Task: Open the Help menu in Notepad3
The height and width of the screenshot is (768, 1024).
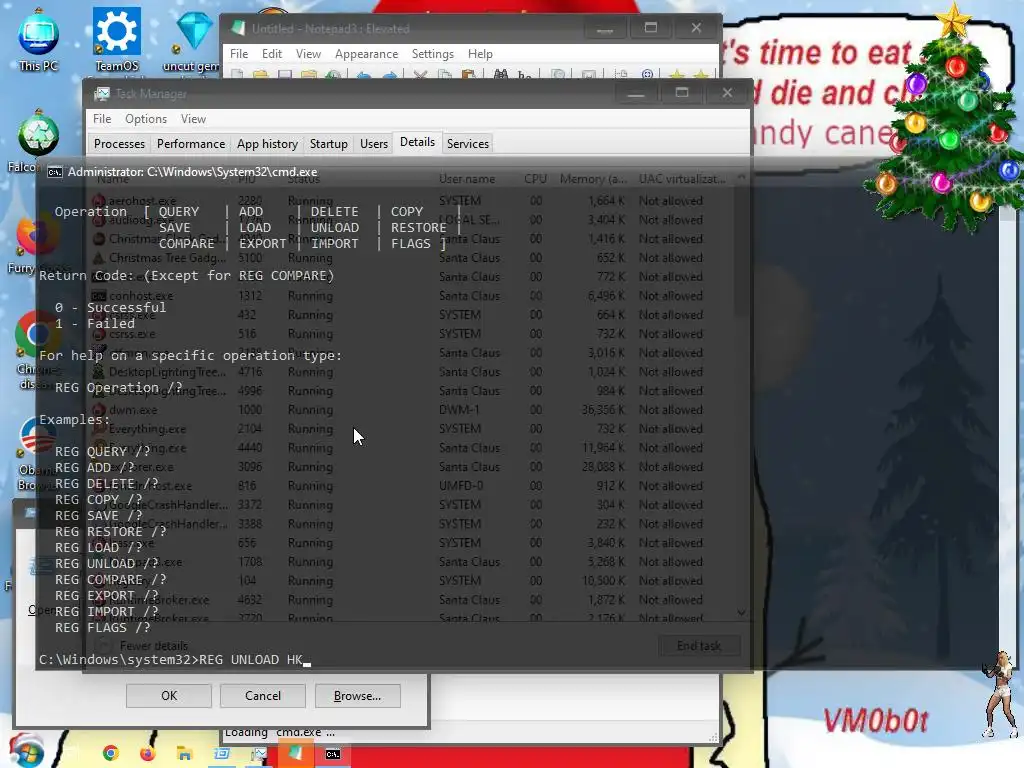Action: [480, 54]
